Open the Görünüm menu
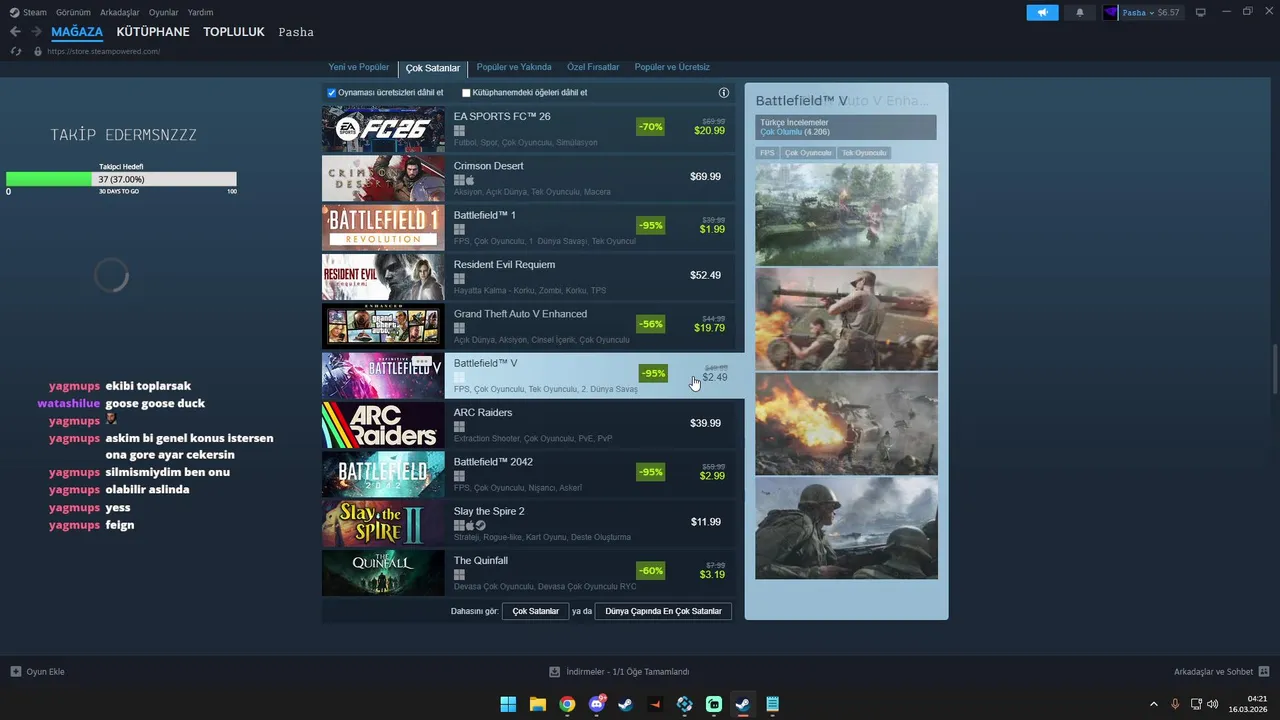Viewport: 1280px width, 720px height. [x=73, y=12]
